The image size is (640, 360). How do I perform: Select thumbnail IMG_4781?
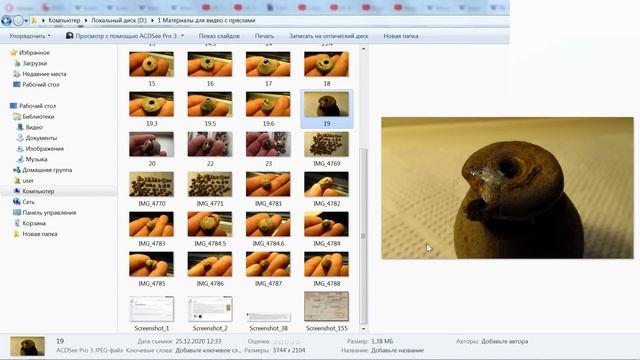pos(268,184)
